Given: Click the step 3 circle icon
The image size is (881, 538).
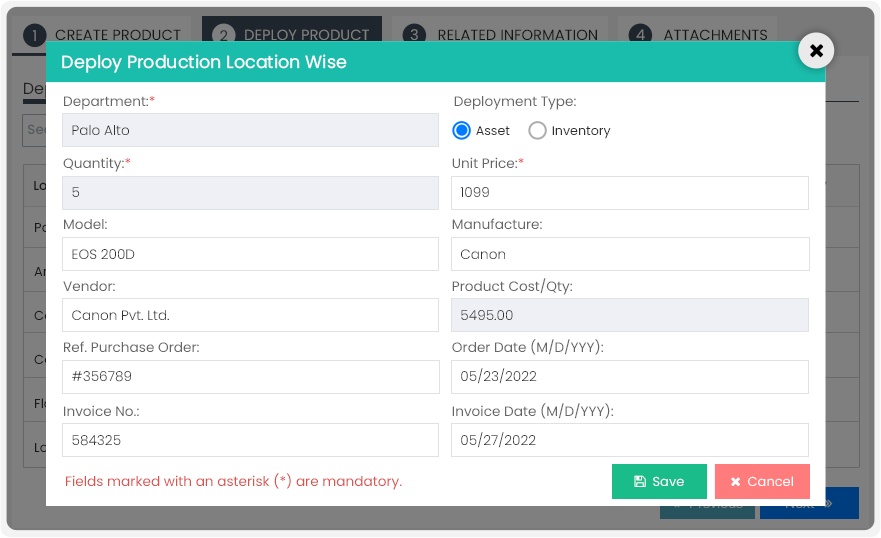Looking at the screenshot, I should point(414,34).
